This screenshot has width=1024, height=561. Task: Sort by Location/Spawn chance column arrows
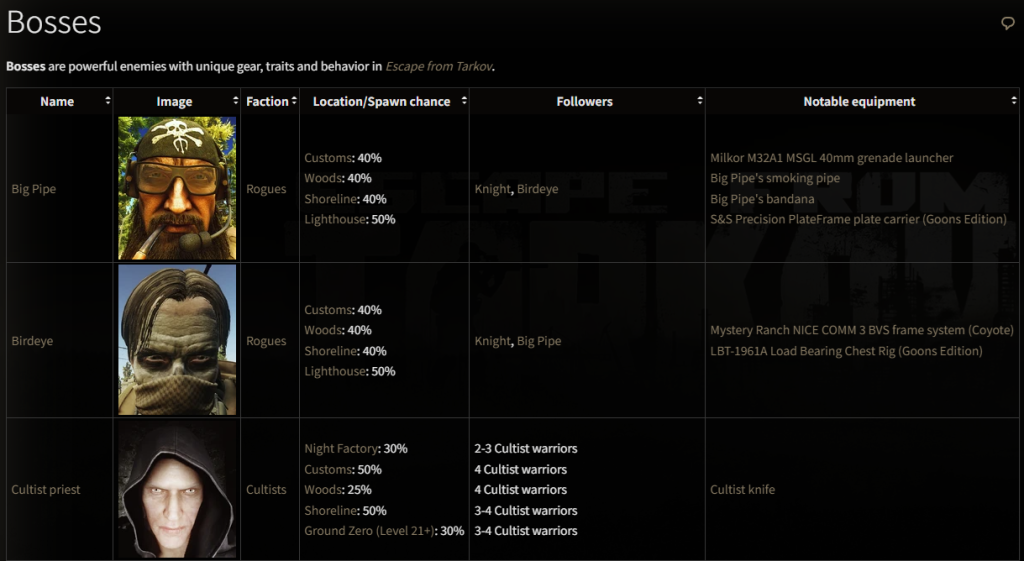coord(463,101)
